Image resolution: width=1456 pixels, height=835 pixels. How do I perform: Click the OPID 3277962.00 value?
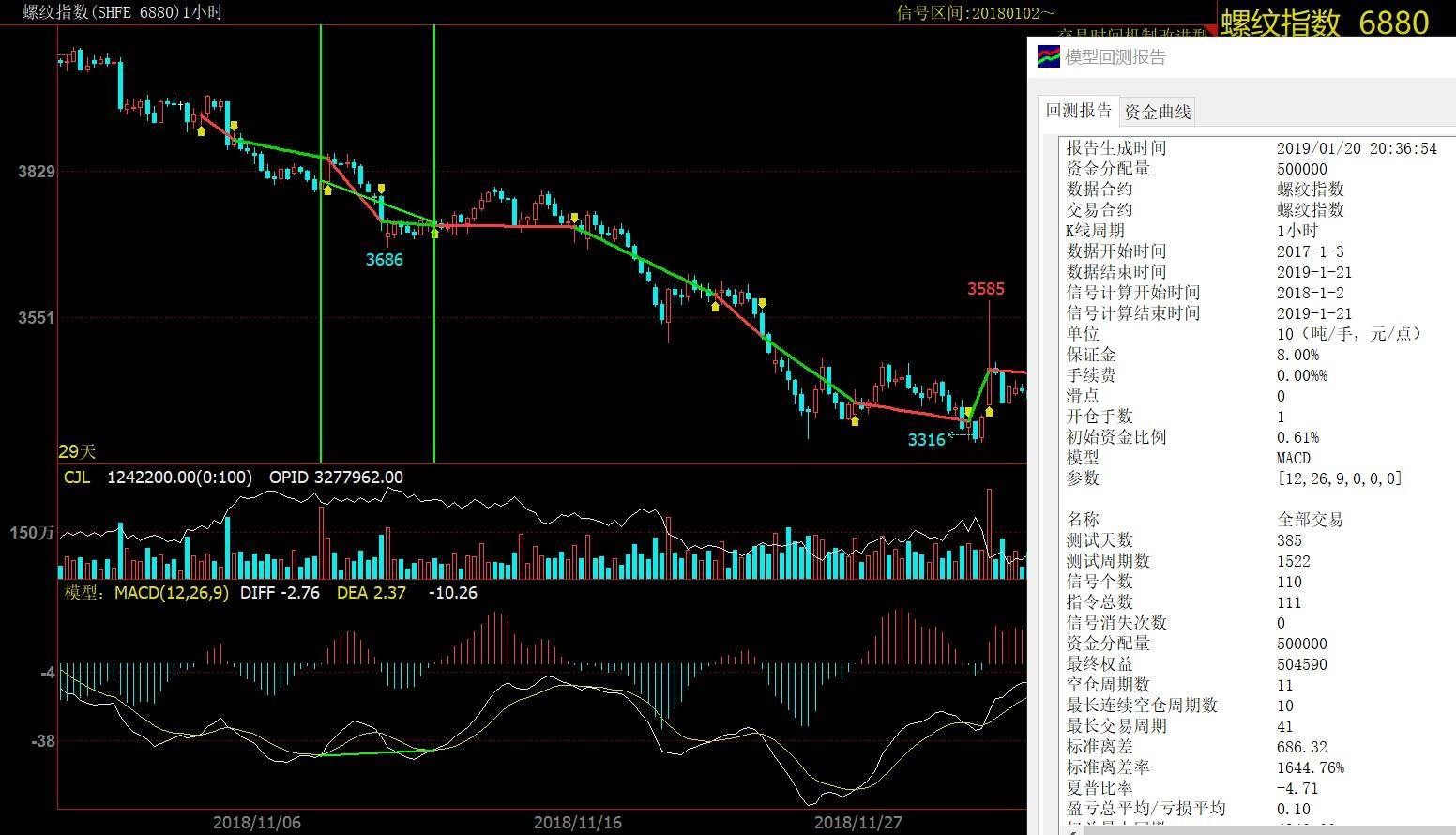click(336, 477)
